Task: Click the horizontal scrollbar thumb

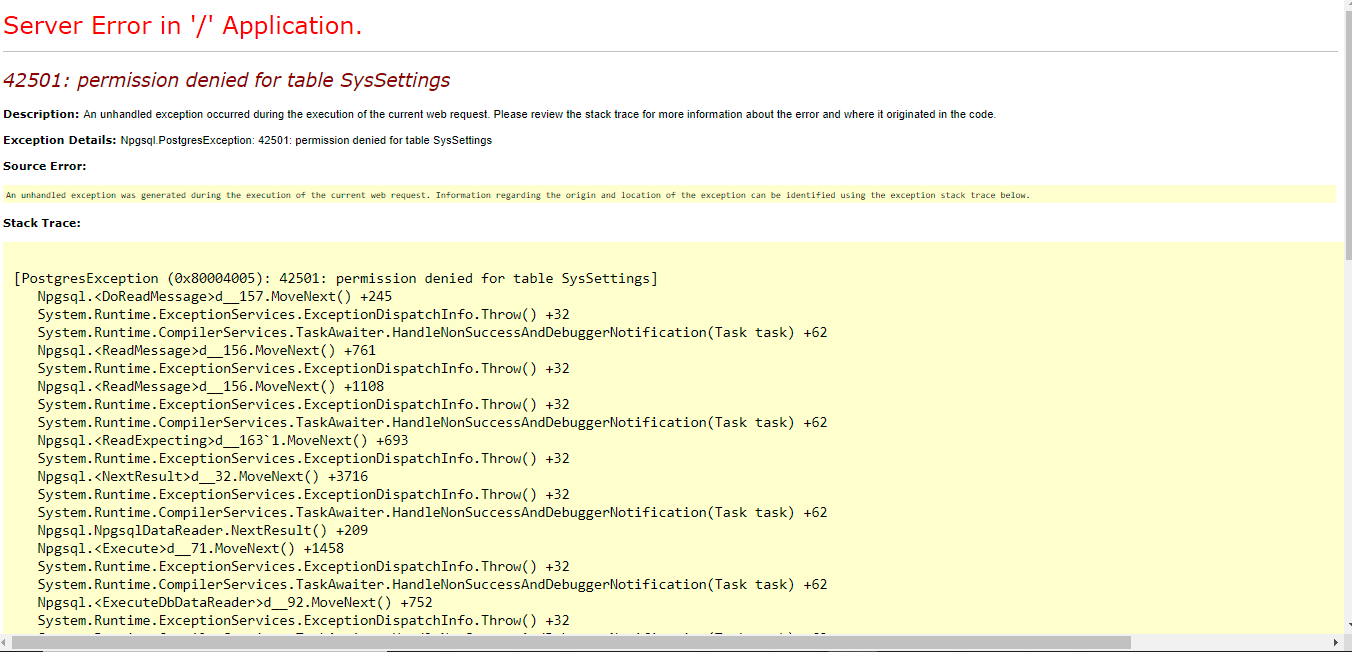Action: tap(570, 642)
